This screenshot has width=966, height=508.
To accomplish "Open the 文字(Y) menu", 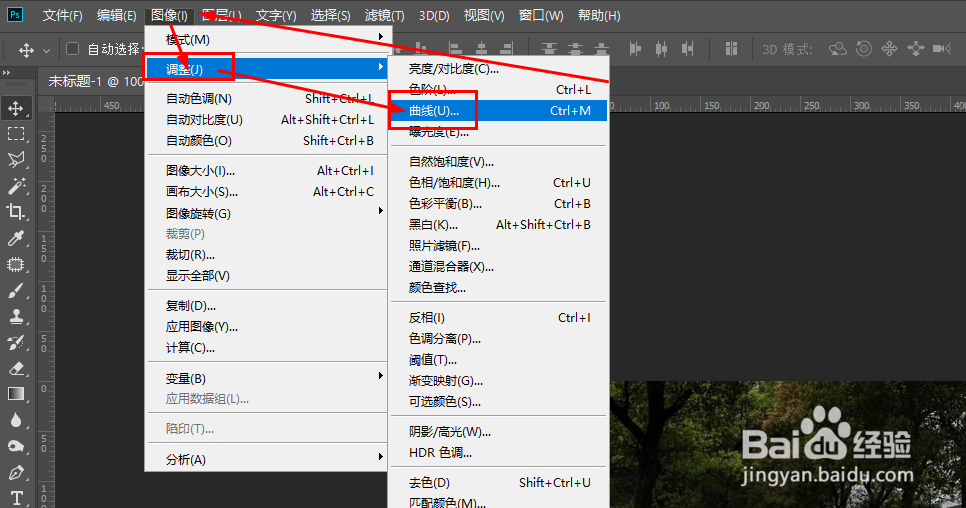I will click(x=276, y=15).
